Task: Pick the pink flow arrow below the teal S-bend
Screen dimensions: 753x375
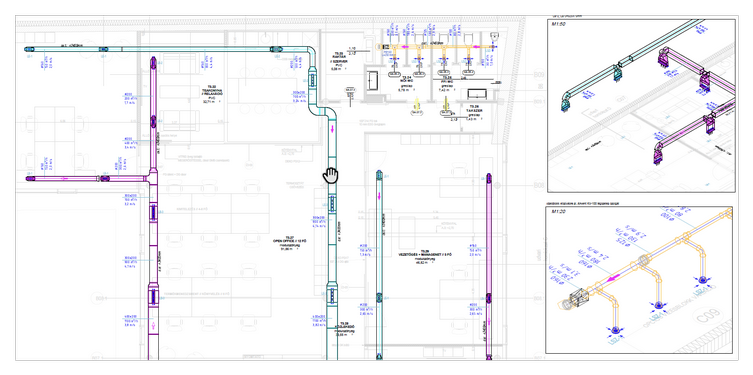Action: (x=332, y=129)
